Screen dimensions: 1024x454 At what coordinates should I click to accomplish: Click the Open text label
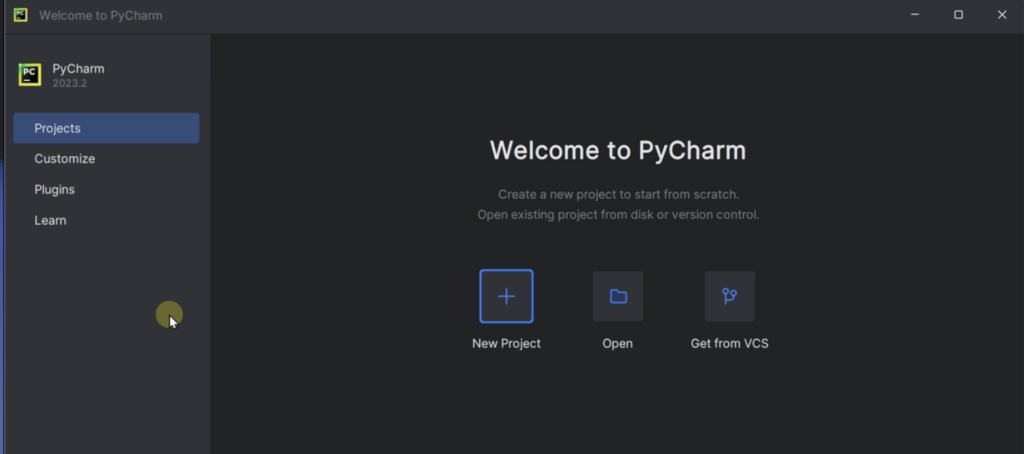[618, 343]
